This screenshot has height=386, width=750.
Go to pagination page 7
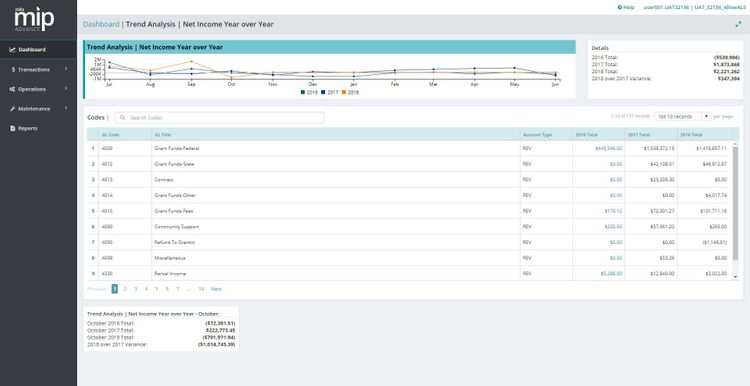177,289
